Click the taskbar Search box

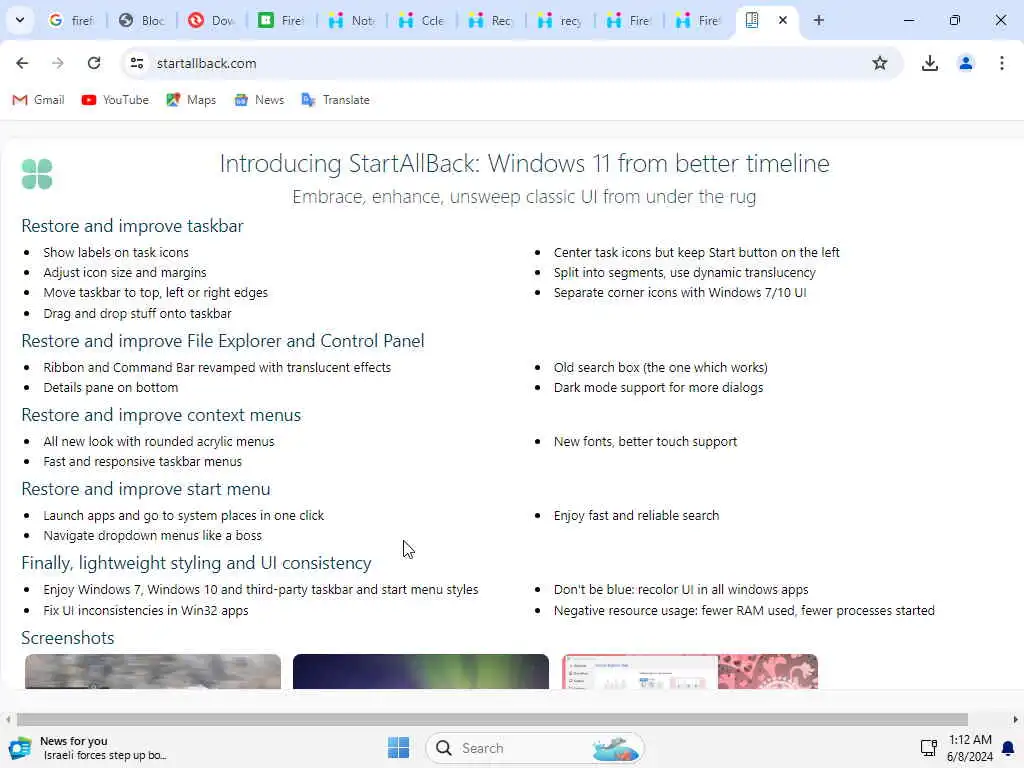tap(535, 748)
